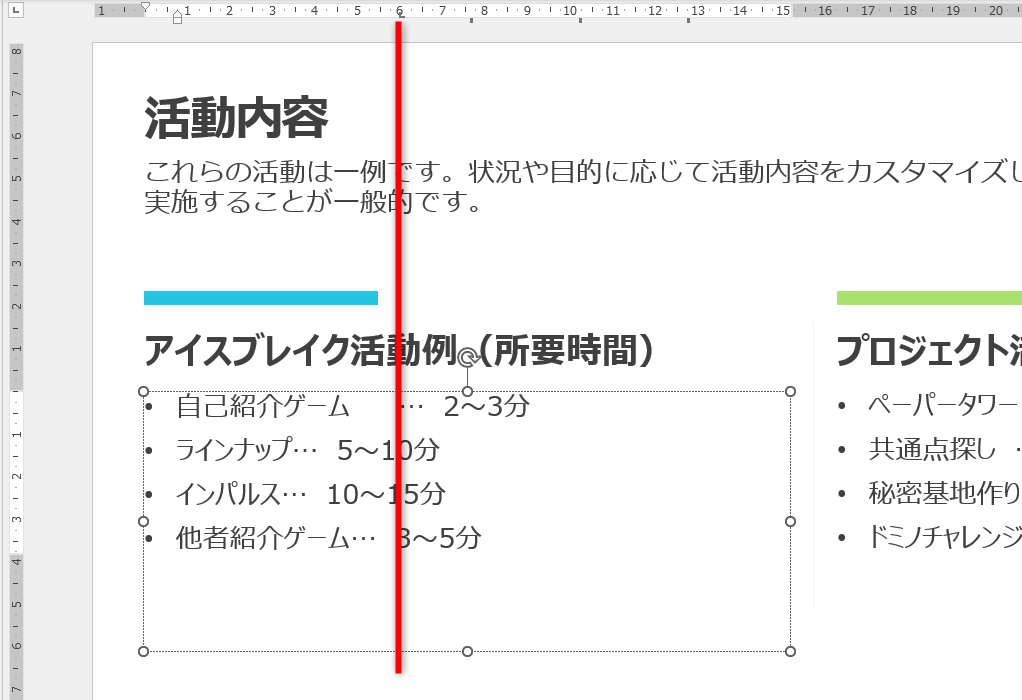This screenshot has height=700, width=1022.
Task: Click the tab stop marker near ruler mark 10
Action: 580,20
